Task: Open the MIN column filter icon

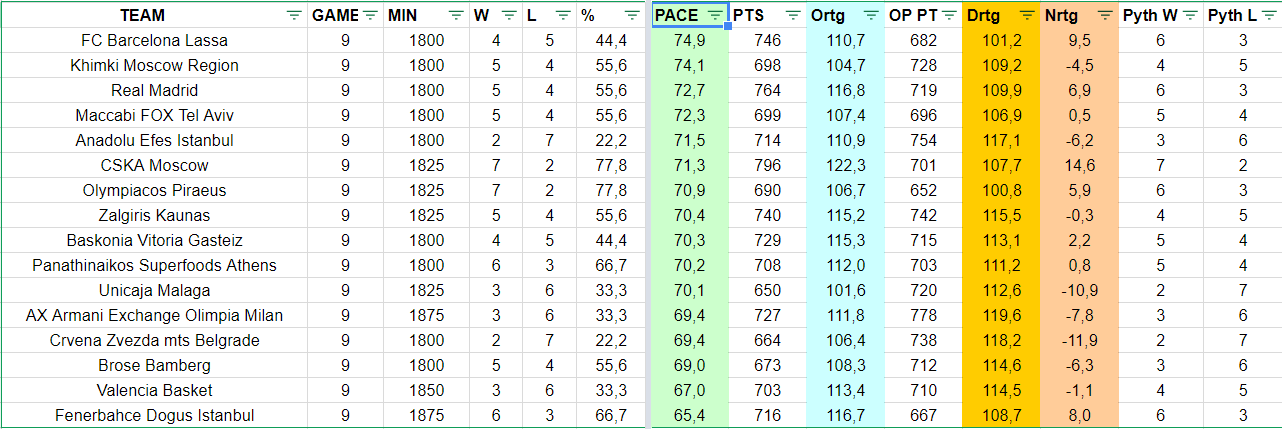Action: [x=456, y=15]
